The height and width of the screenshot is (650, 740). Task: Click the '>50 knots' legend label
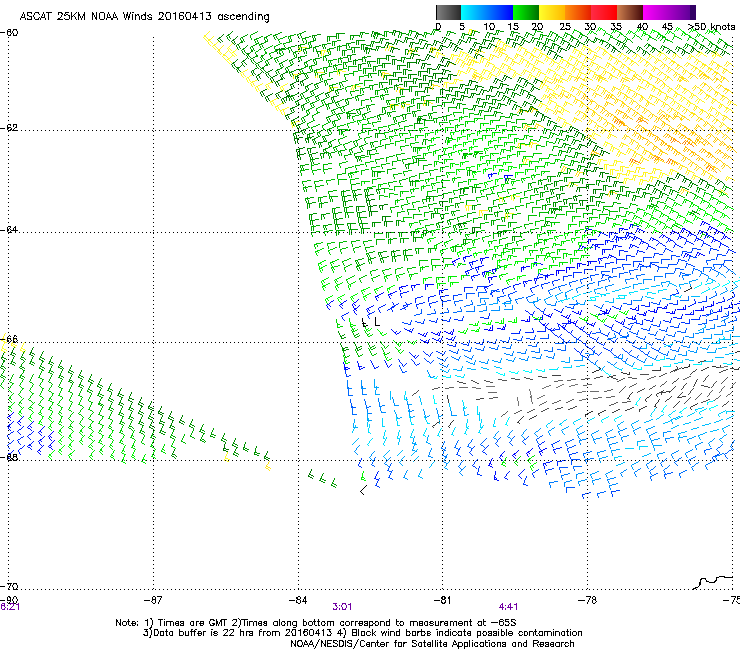tap(711, 27)
